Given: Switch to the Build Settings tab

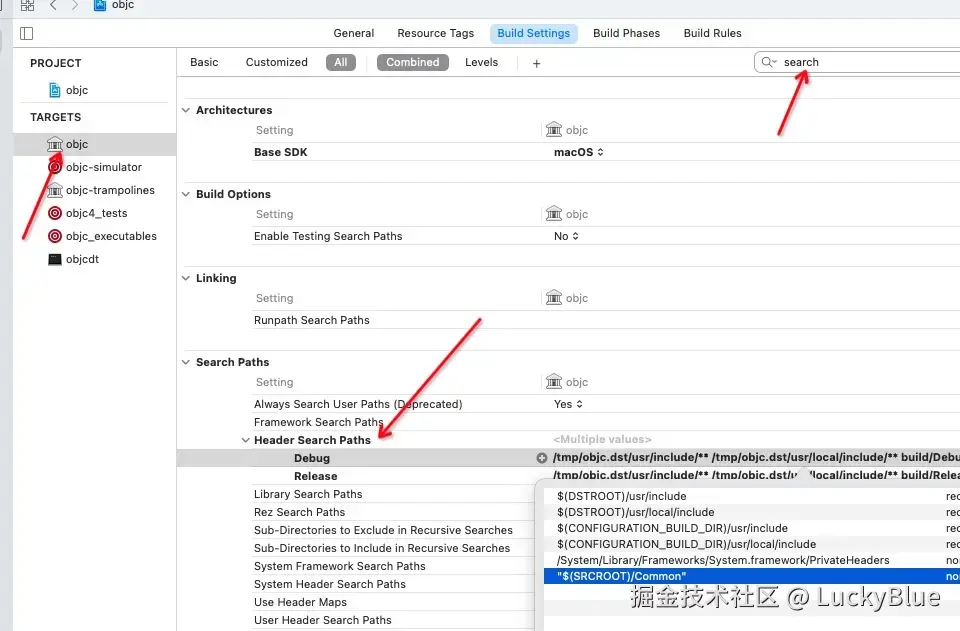Looking at the screenshot, I should (x=533, y=33).
